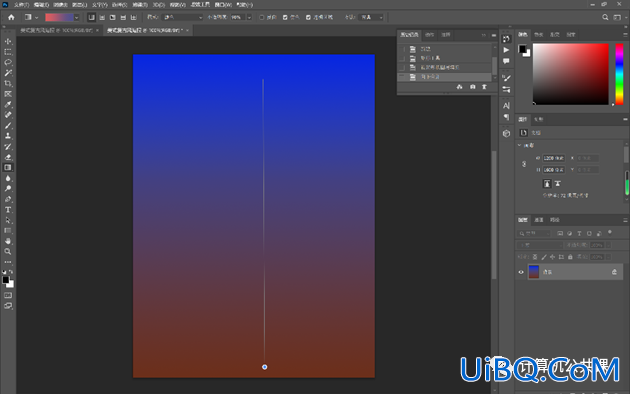Toggle the Reverse gradient checkbox
The height and width of the screenshot is (394, 630).
[x=262, y=17]
